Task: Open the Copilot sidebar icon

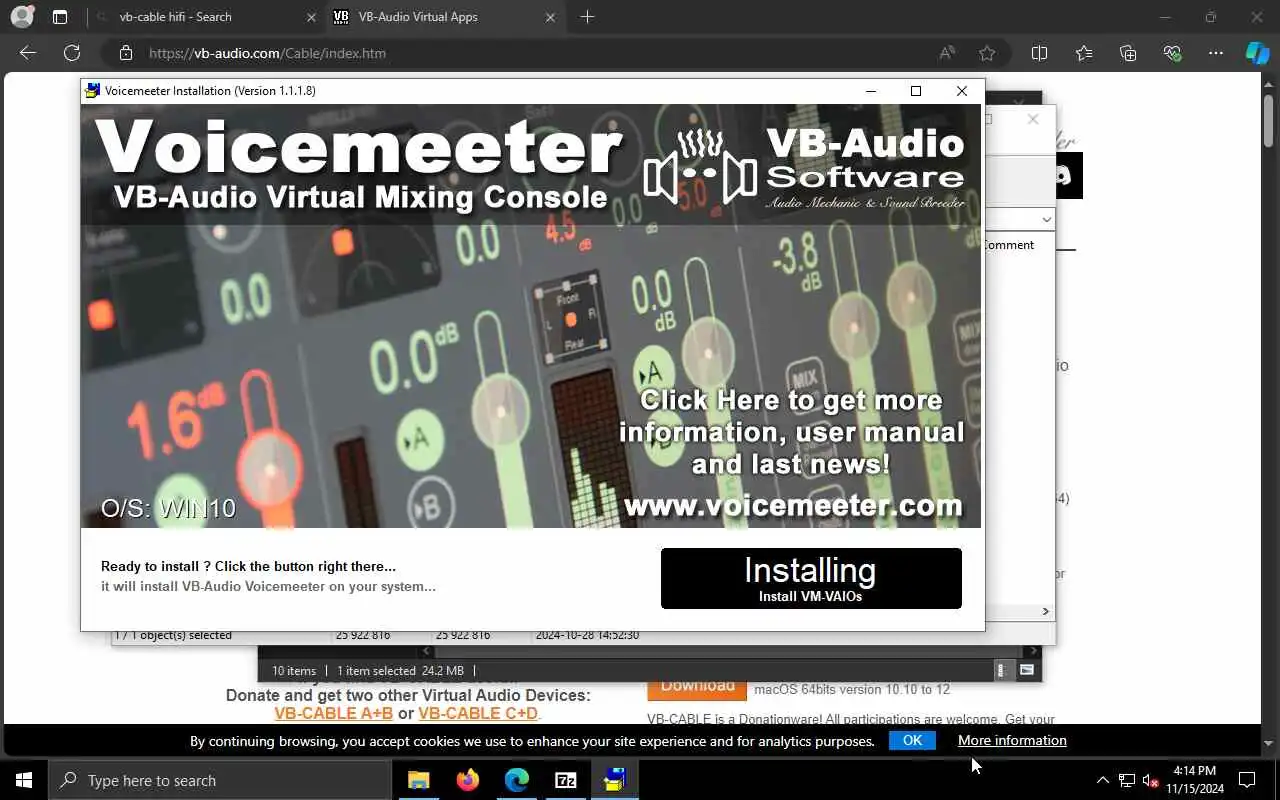Action: point(1257,53)
